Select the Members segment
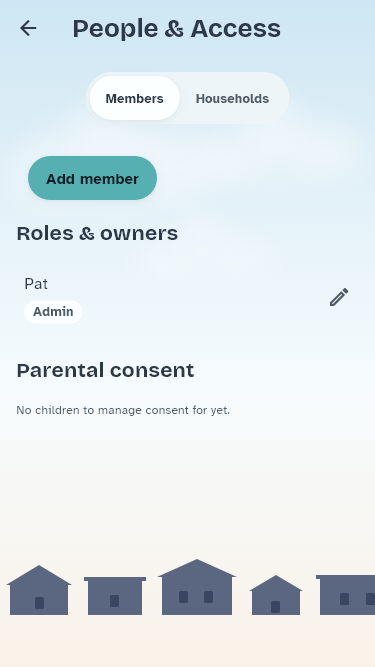The height and width of the screenshot is (667, 375). (x=134, y=98)
